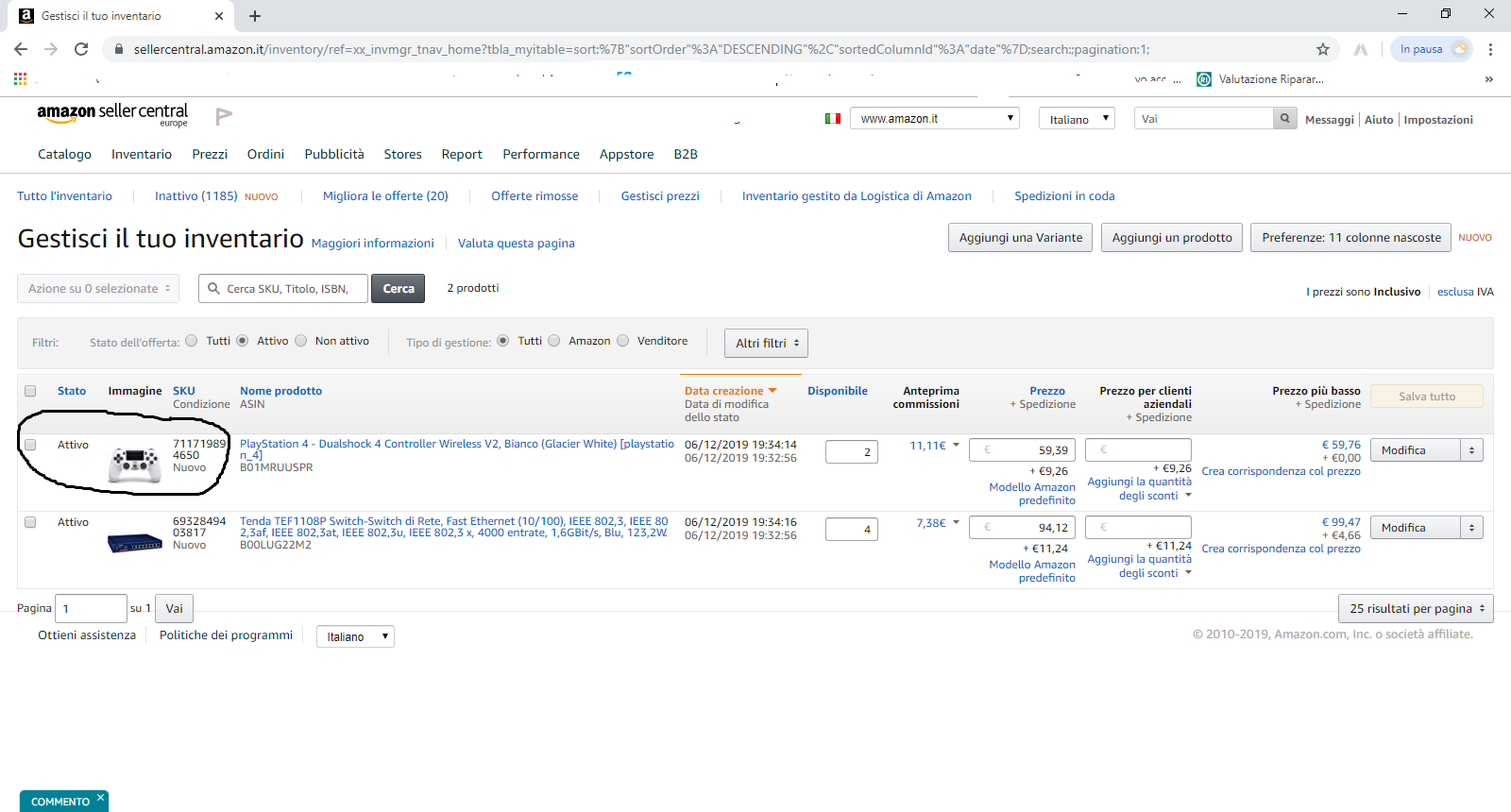Viewport: 1511px width, 812px height.
Task: Open the footer 'Italiano' language dropdown
Action: [355, 636]
